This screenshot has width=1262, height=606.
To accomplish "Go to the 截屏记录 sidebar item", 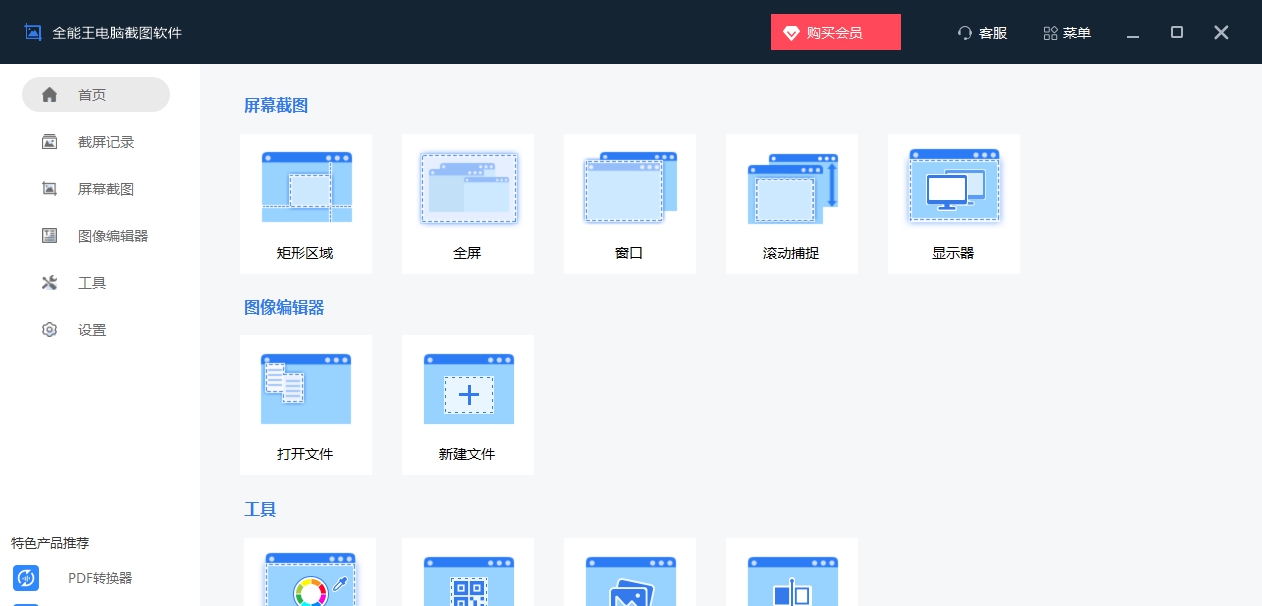I will coord(95,141).
